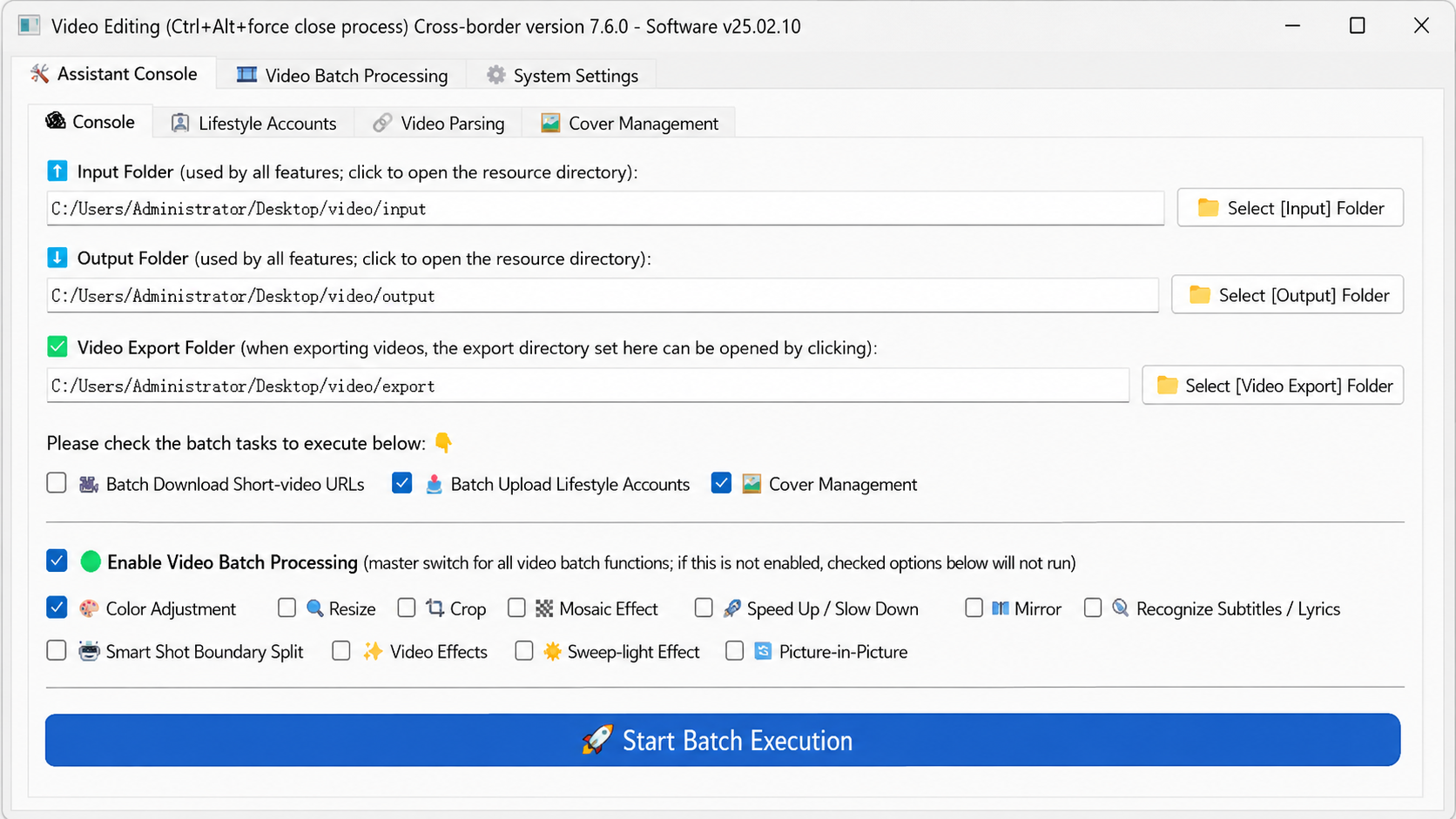Check Batch Download Short-video URLs

[x=57, y=483]
